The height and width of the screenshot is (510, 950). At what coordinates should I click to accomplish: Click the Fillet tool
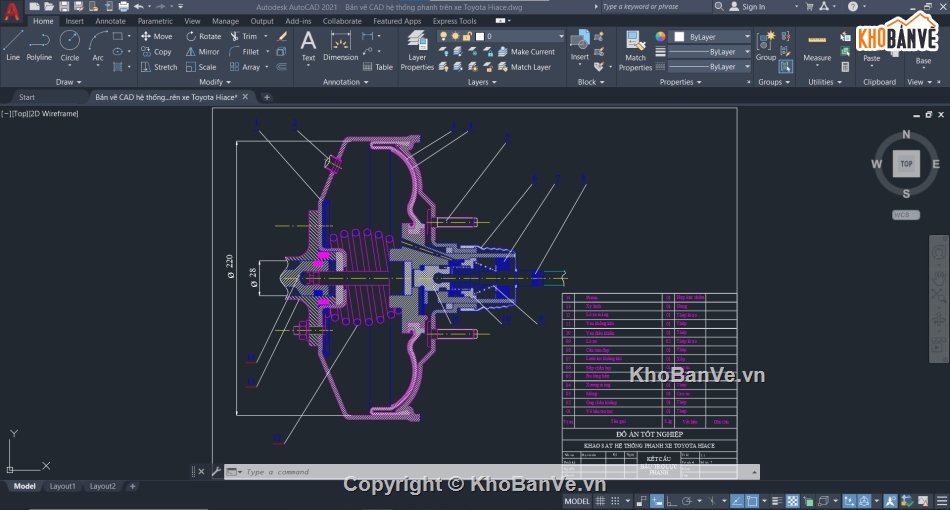(244, 51)
